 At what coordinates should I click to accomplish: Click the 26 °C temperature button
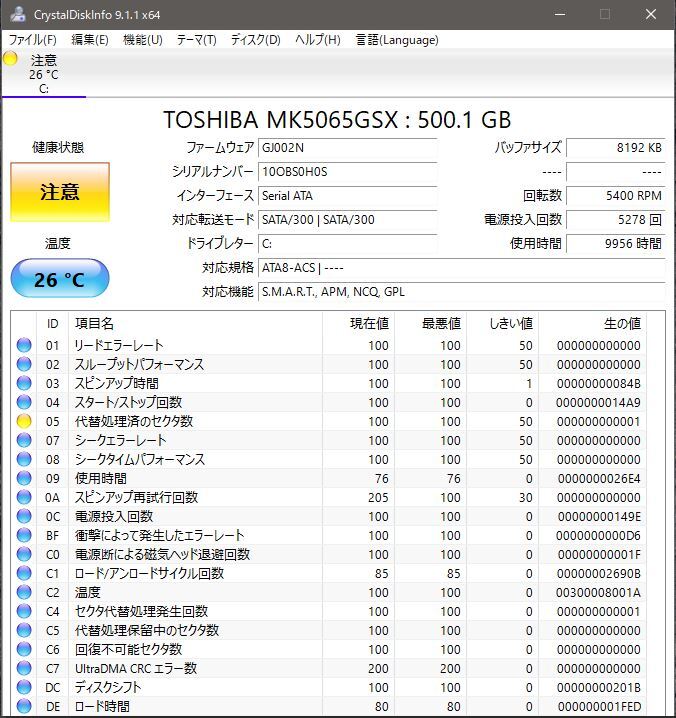[60, 278]
